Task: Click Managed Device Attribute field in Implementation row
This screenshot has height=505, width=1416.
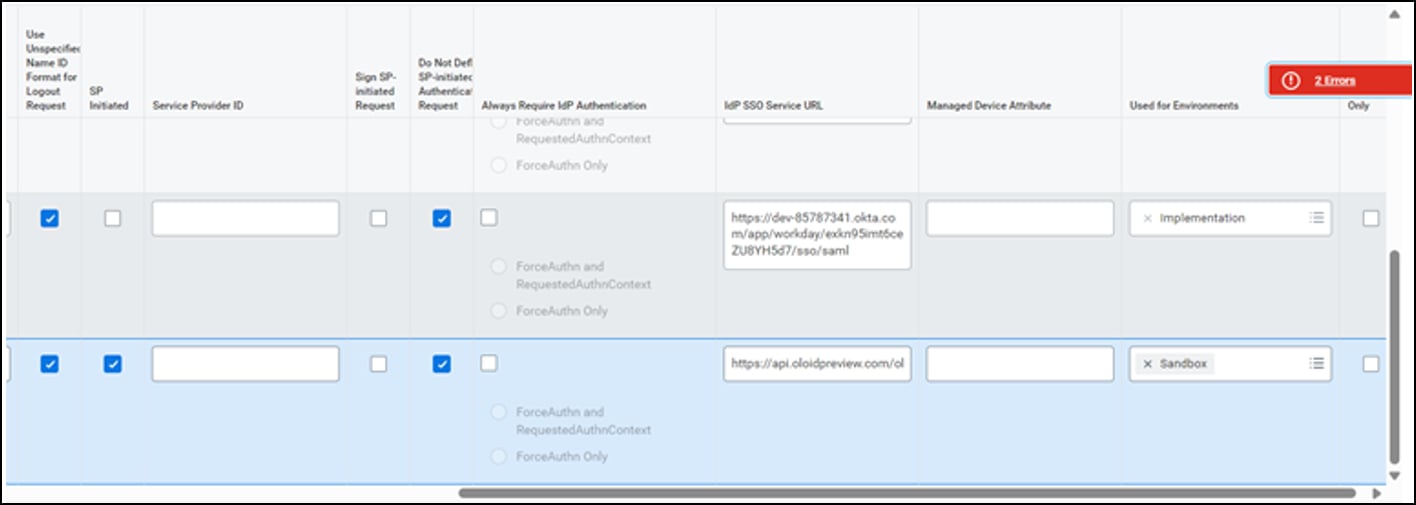Action: (x=1020, y=218)
